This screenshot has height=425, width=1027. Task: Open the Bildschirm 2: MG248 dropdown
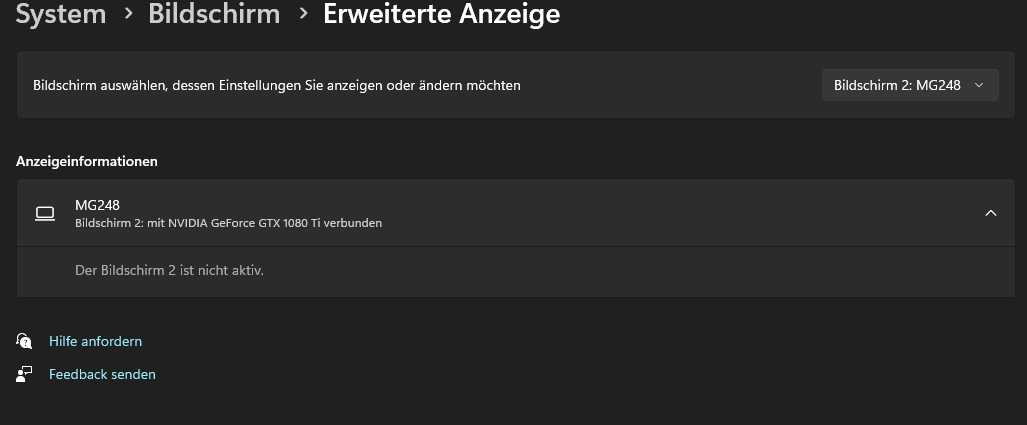(x=896, y=86)
